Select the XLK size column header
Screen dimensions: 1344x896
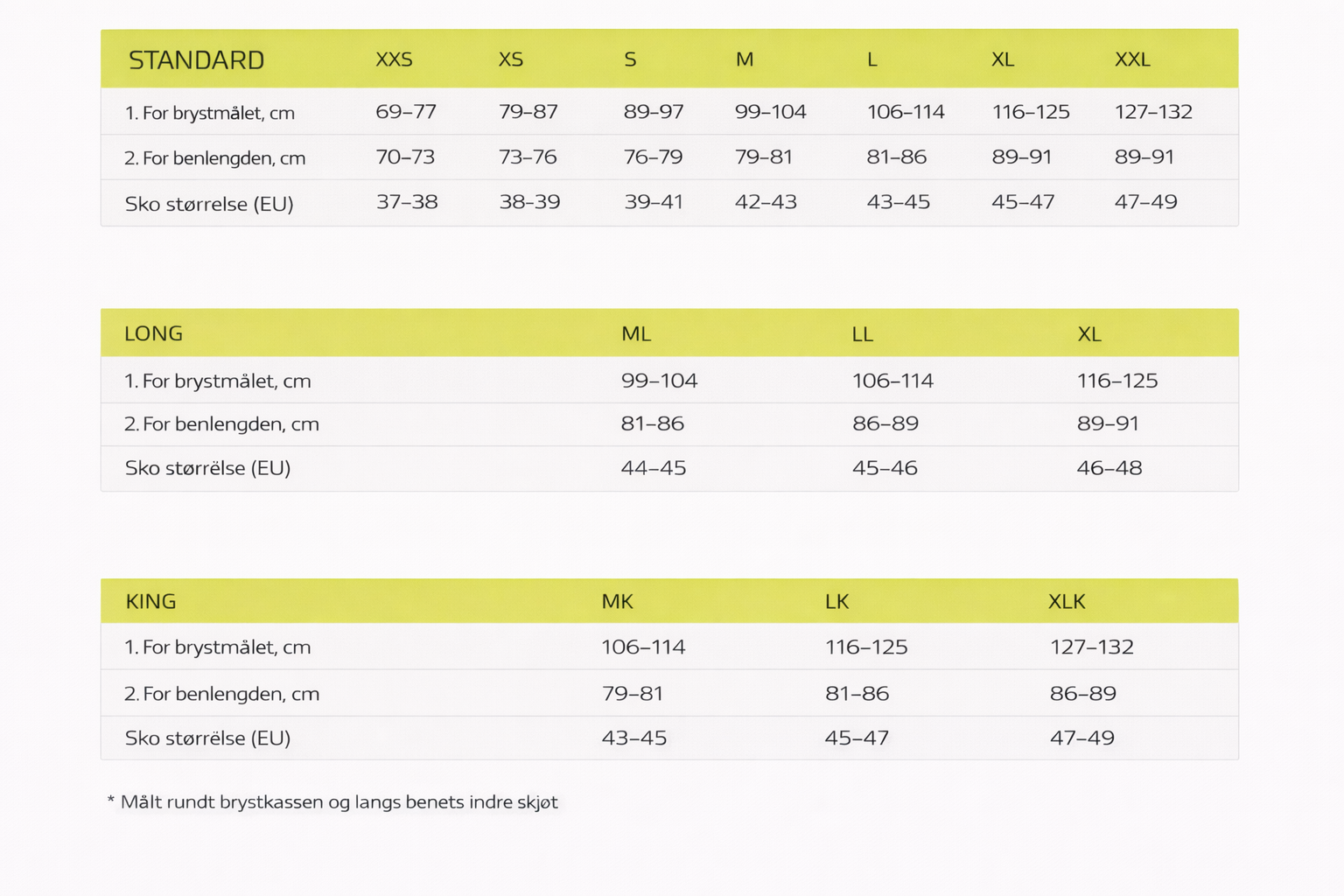point(1067,601)
